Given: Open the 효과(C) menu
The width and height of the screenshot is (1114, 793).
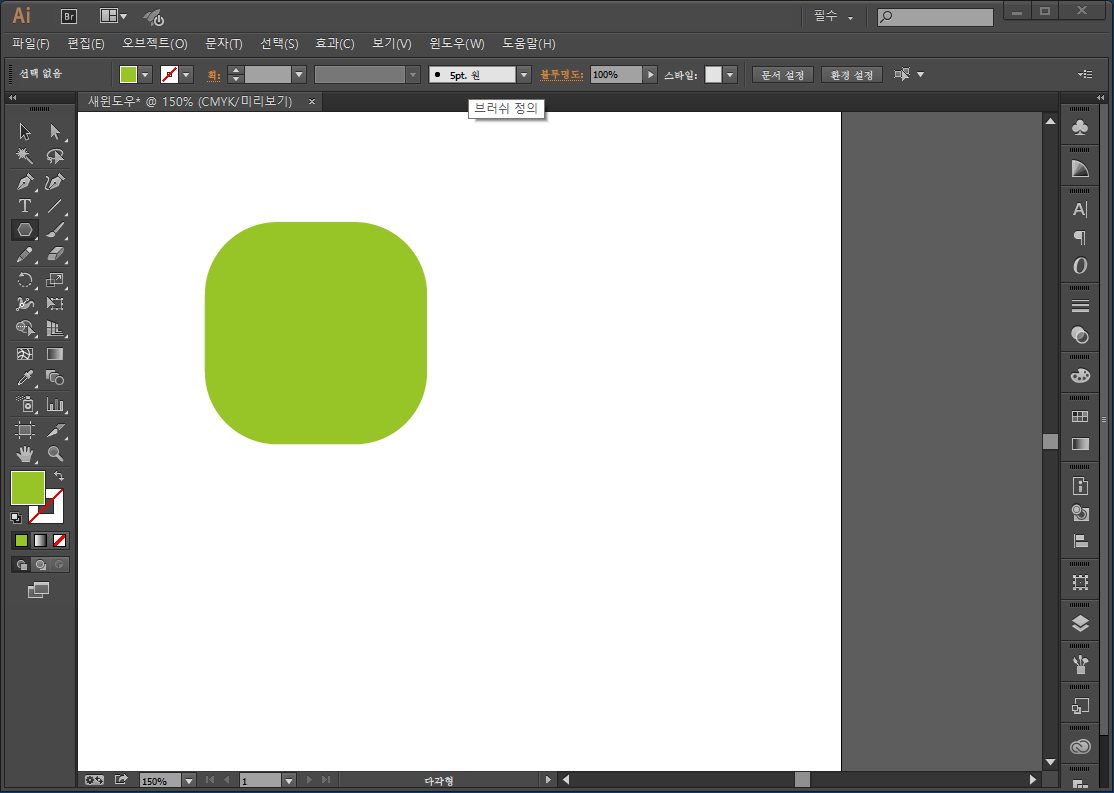Looking at the screenshot, I should [334, 44].
